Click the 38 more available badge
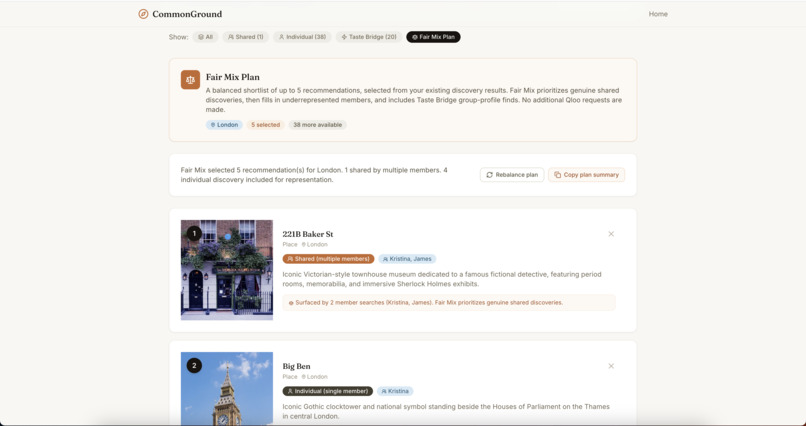 pyautogui.click(x=318, y=125)
